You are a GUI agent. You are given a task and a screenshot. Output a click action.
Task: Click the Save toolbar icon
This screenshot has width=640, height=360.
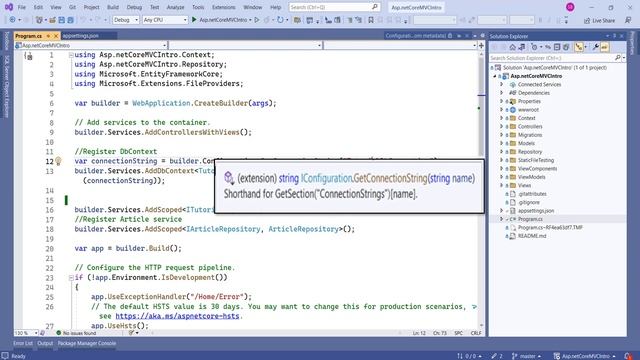pyautogui.click(x=61, y=20)
